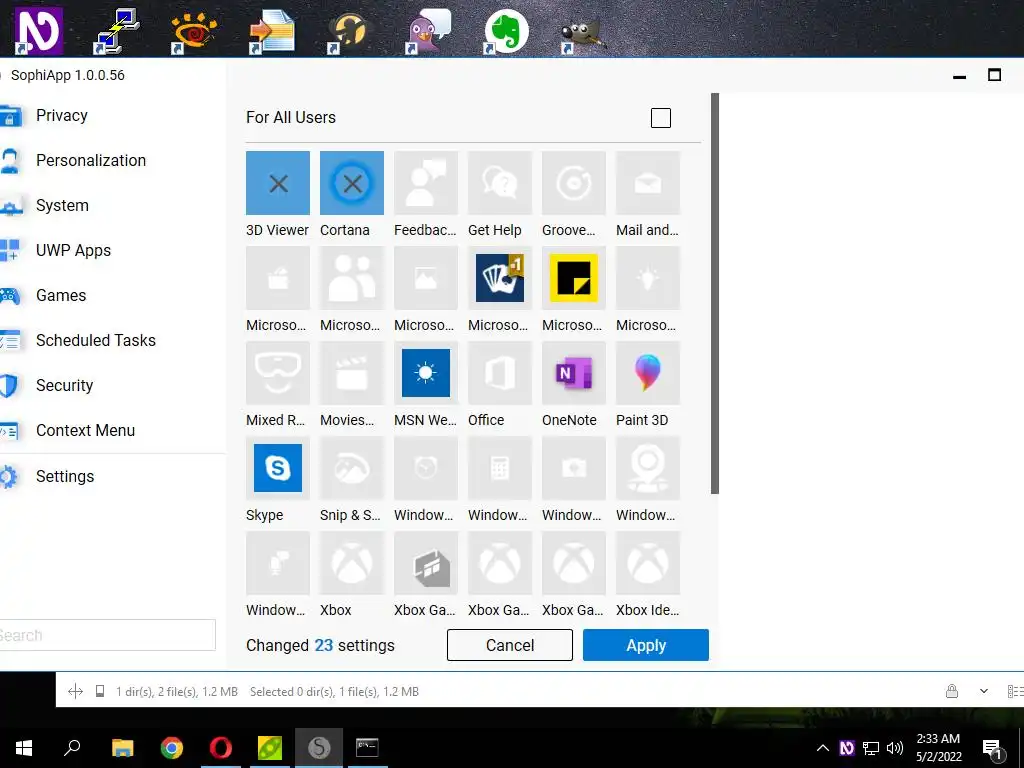
Task: Select the Microsoft Solitaire cards tile
Action: pyautogui.click(x=500, y=278)
